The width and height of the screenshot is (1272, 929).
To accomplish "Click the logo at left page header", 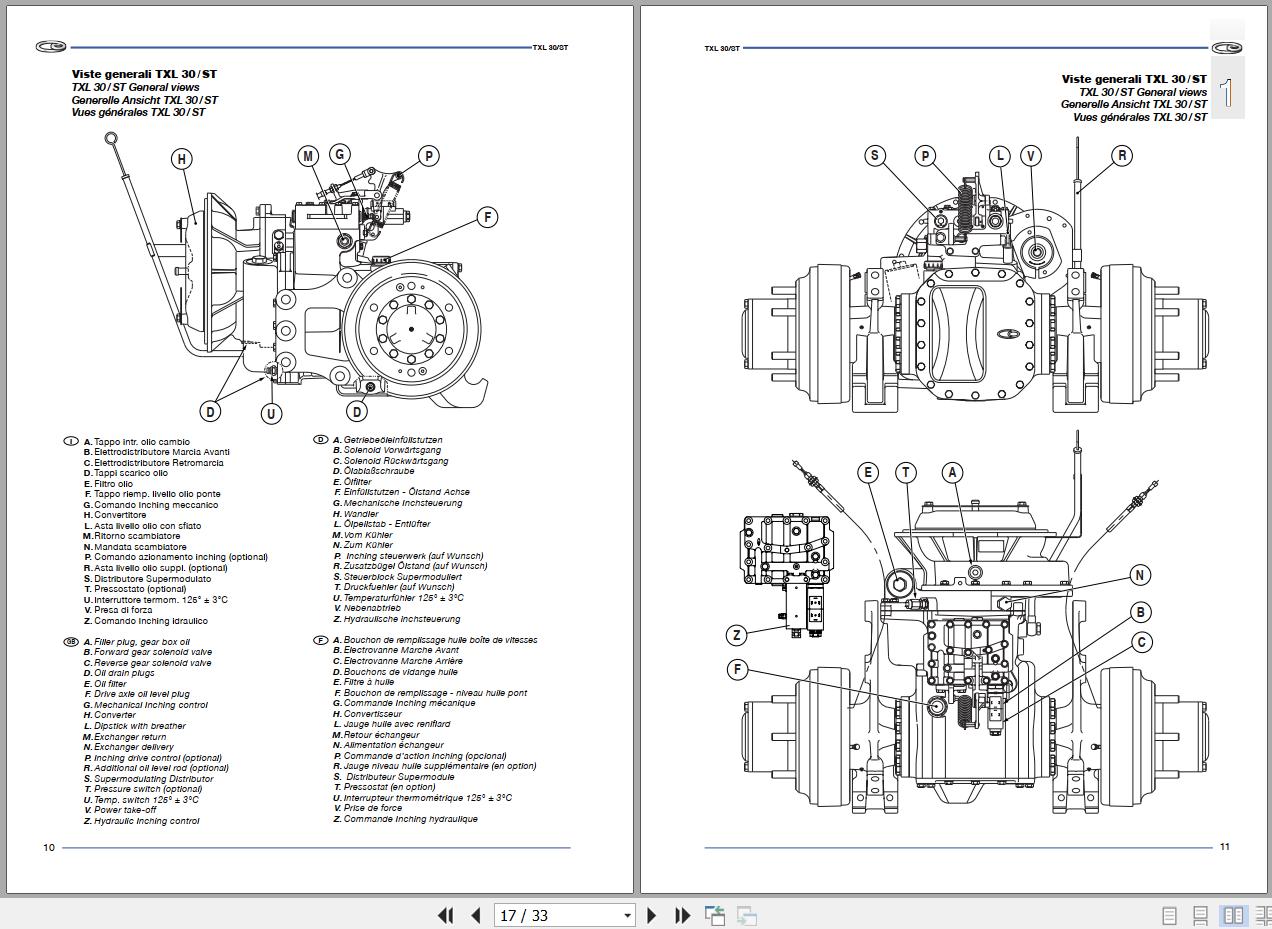I will pyautogui.click(x=50, y=47).
